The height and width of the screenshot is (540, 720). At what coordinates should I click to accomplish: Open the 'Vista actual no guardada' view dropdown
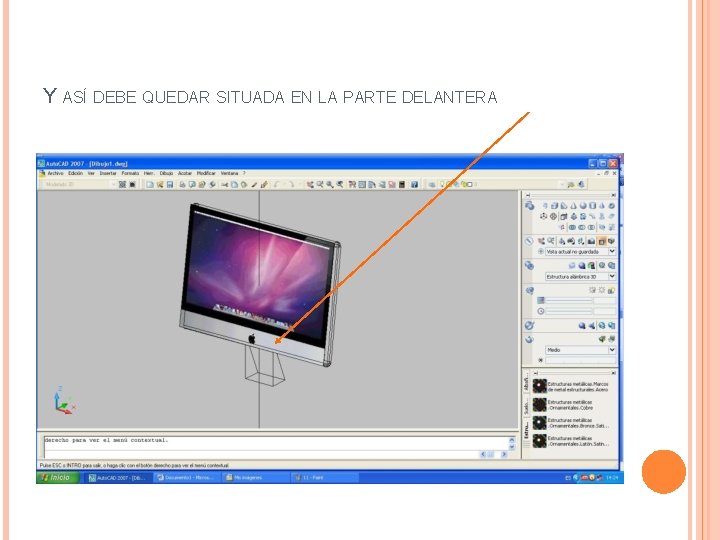[x=580, y=252]
